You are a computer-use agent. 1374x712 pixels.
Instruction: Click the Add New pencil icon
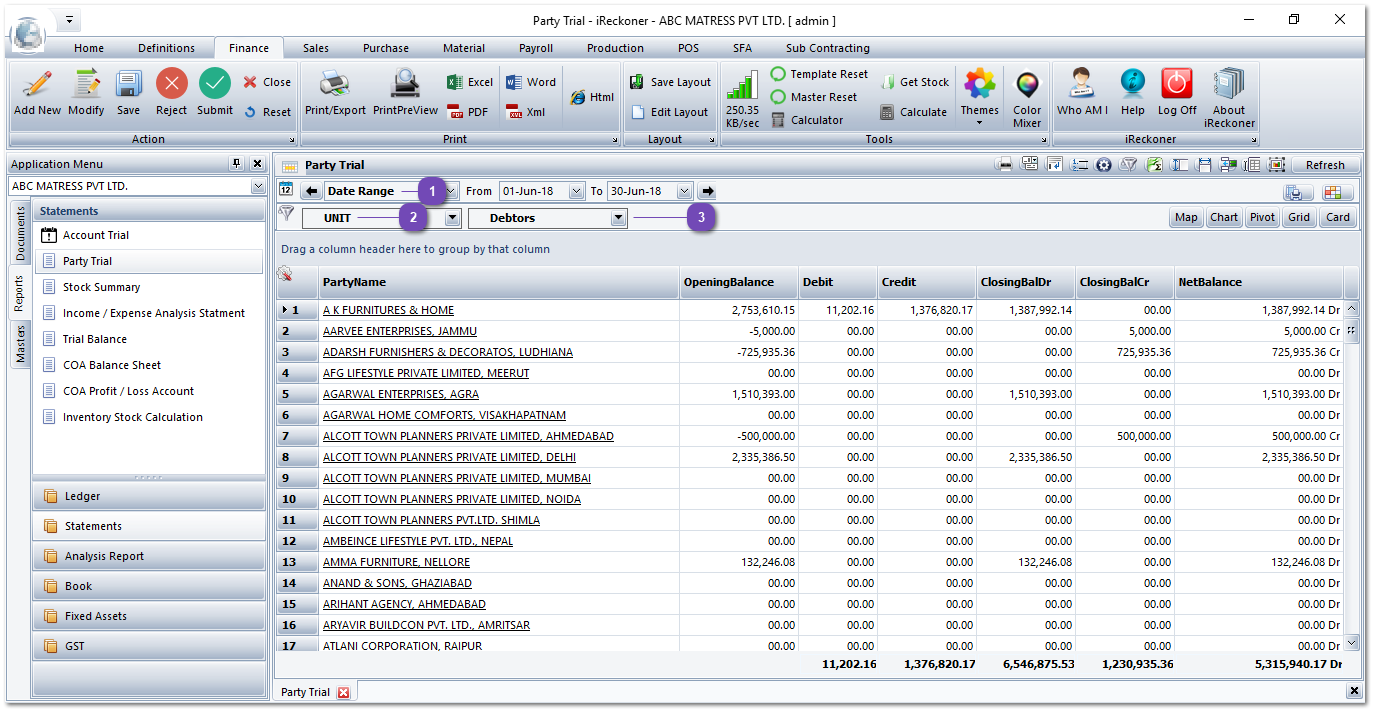pyautogui.click(x=37, y=85)
